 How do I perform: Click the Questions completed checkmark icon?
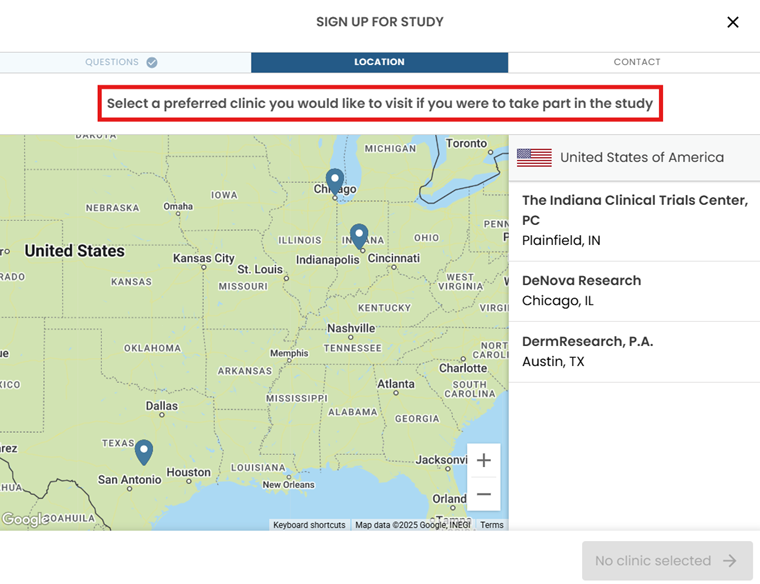[152, 62]
